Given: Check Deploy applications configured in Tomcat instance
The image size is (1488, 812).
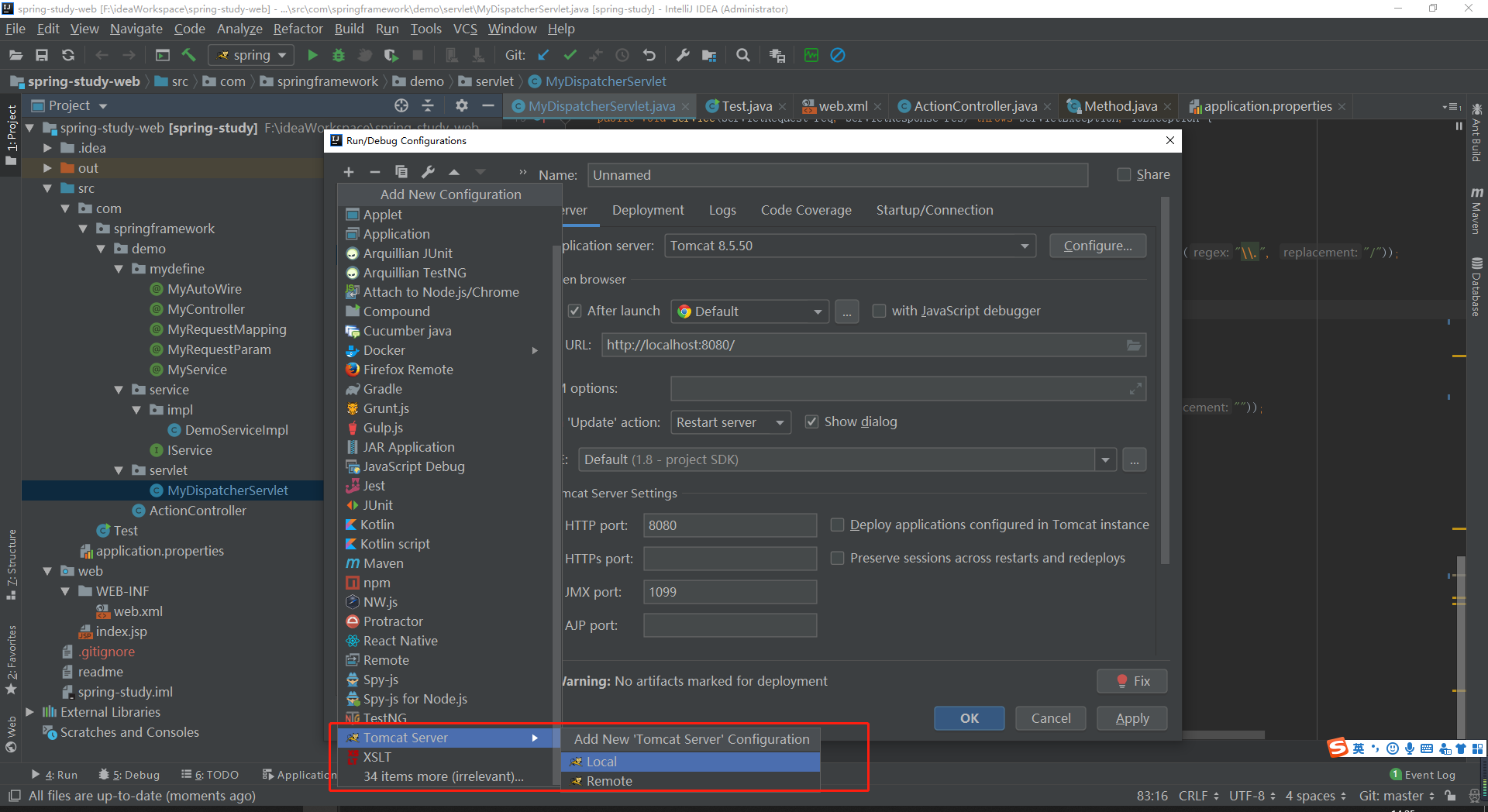Looking at the screenshot, I should click(837, 525).
